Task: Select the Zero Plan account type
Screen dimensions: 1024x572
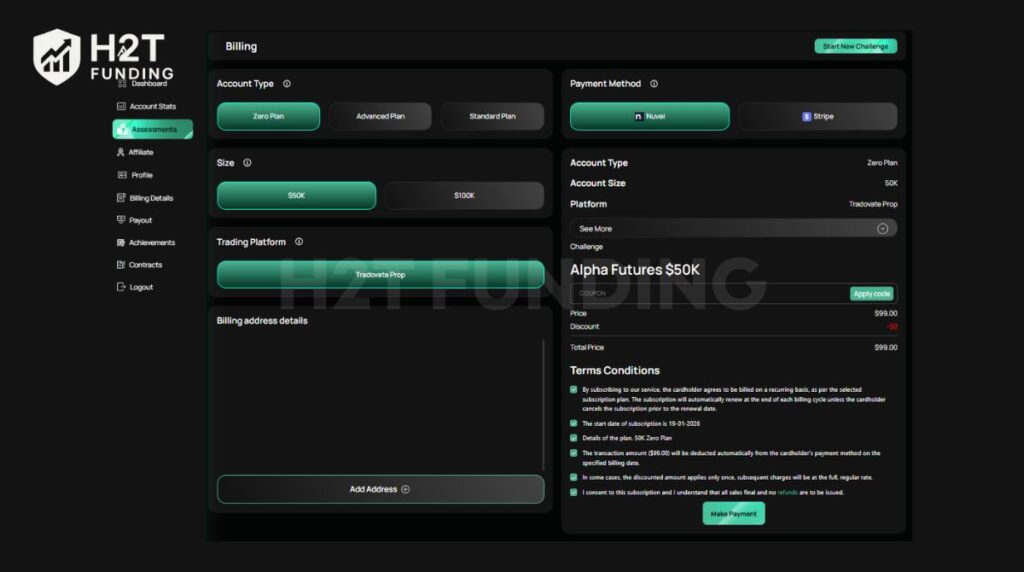Action: [x=268, y=116]
